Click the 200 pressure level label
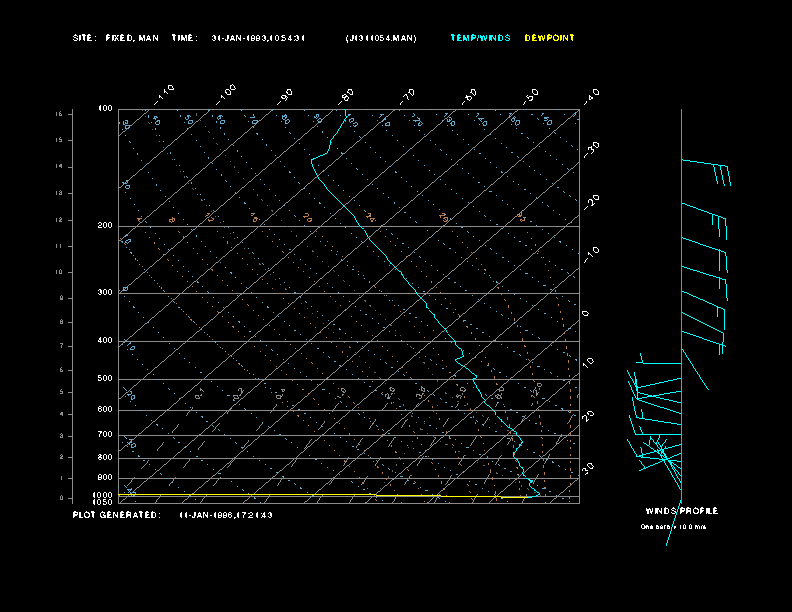Screen dimensions: 792x612 [x=105, y=226]
